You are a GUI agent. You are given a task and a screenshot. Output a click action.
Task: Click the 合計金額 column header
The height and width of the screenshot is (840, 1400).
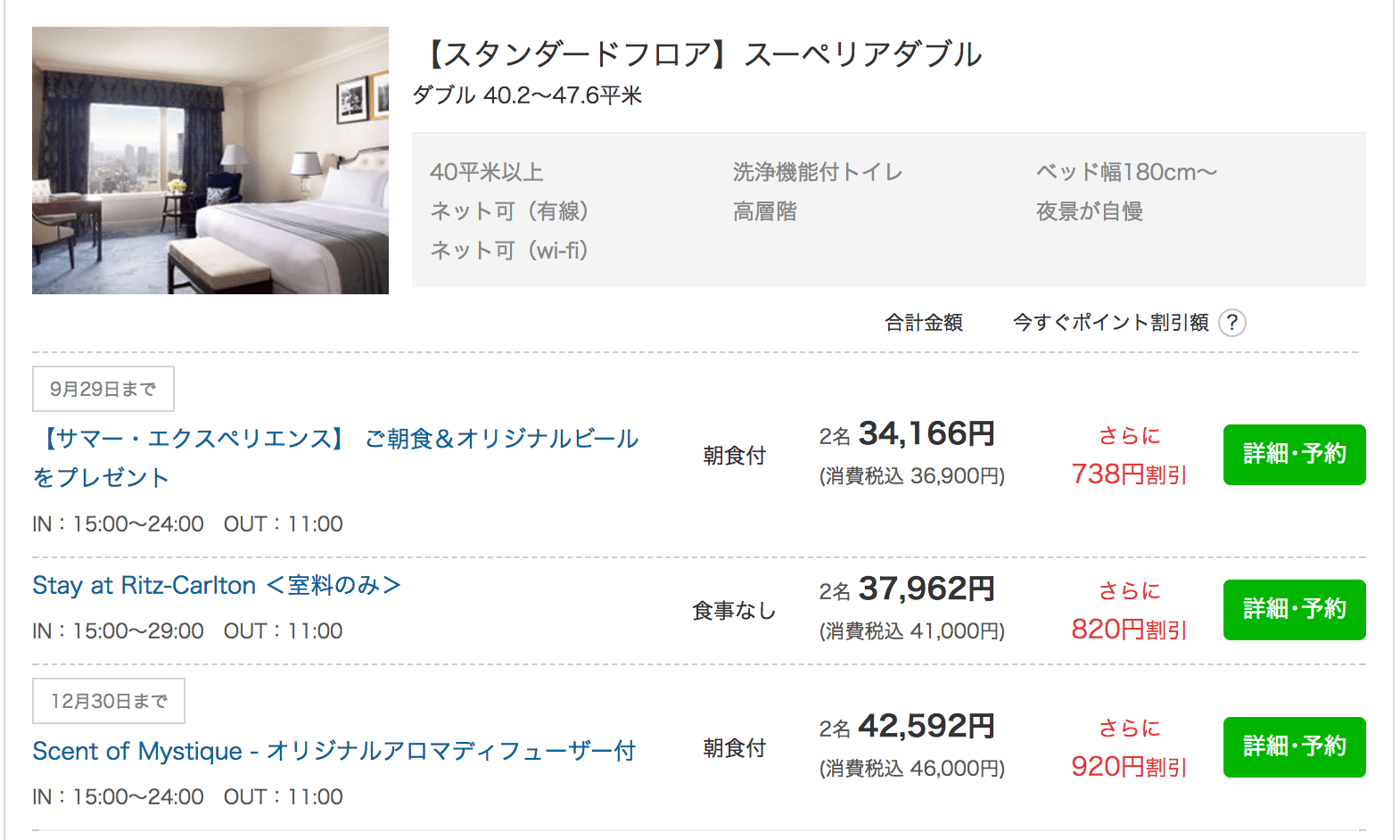(x=923, y=323)
